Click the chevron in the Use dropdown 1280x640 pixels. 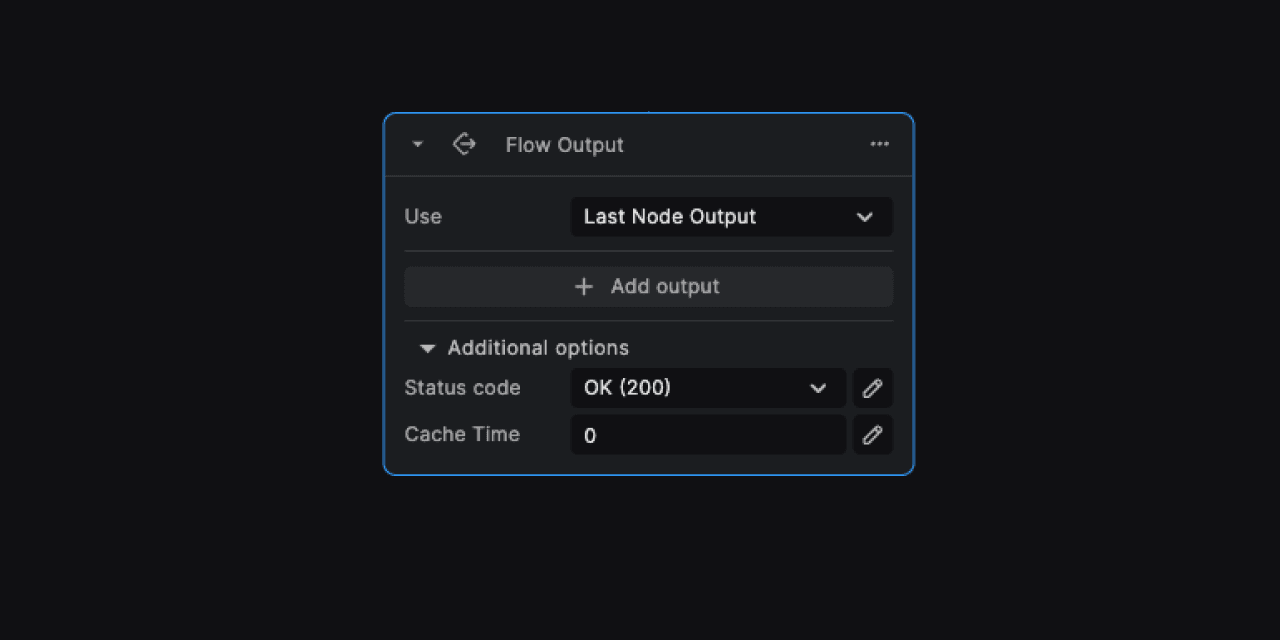865,217
